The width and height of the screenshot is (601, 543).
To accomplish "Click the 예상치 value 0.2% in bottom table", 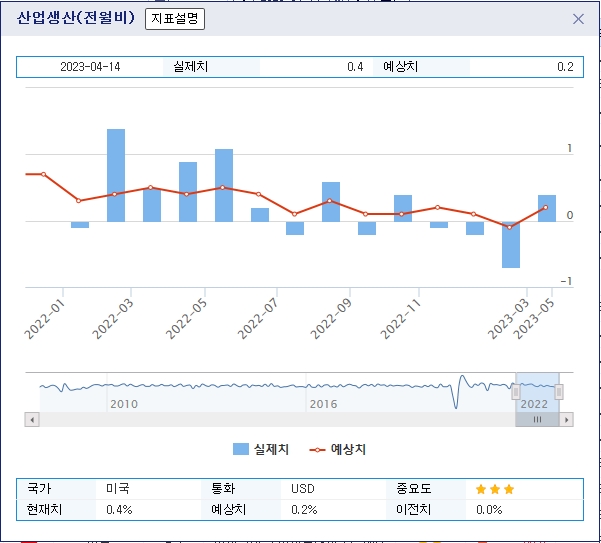I will 304,510.
